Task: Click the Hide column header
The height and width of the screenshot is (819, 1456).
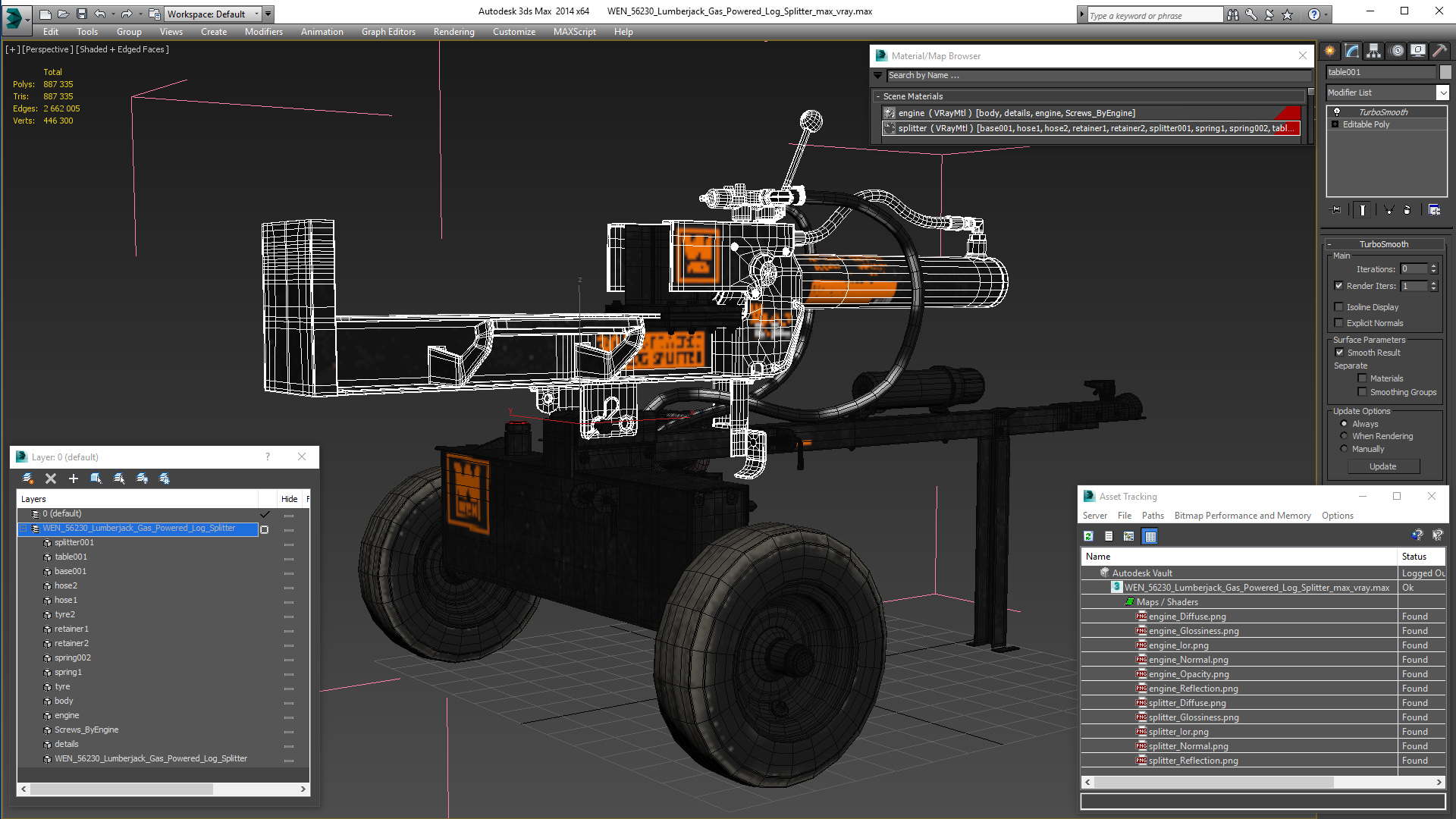Action: pos(289,499)
